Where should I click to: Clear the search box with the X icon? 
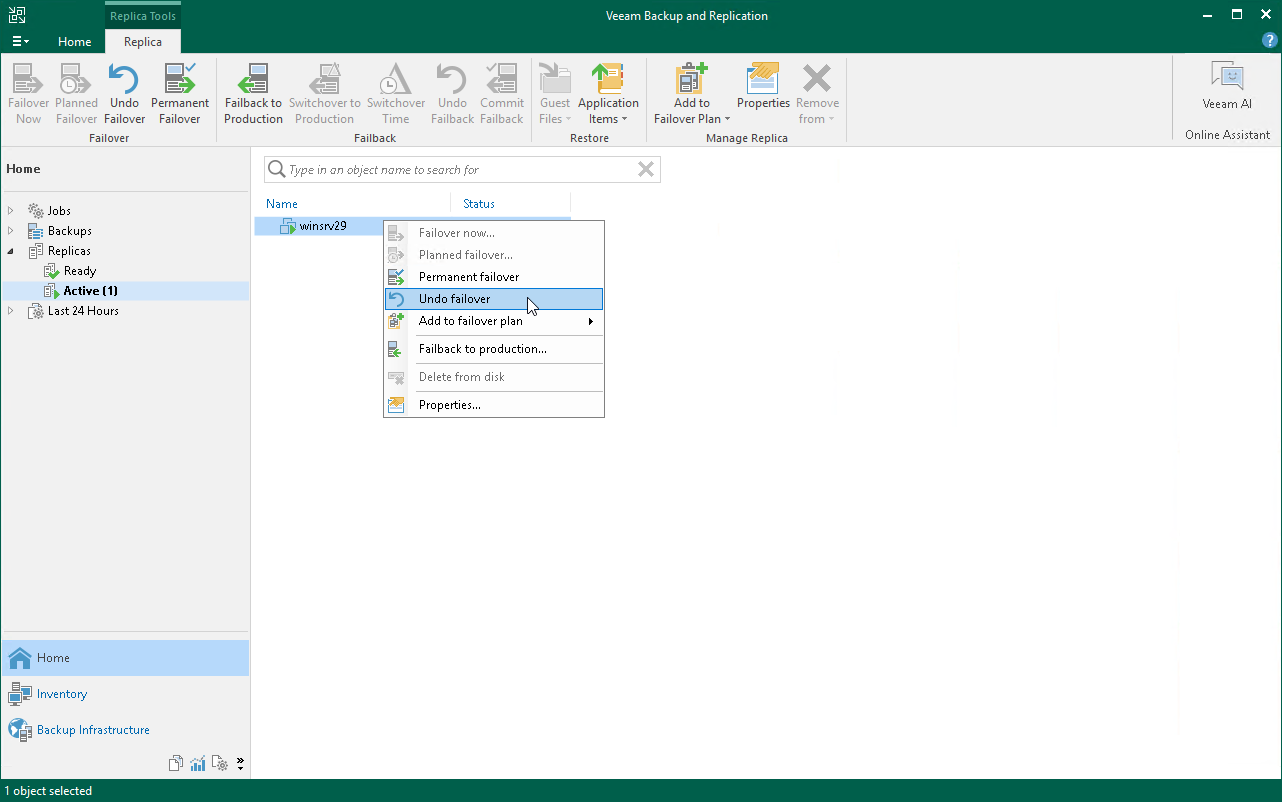[x=646, y=170]
